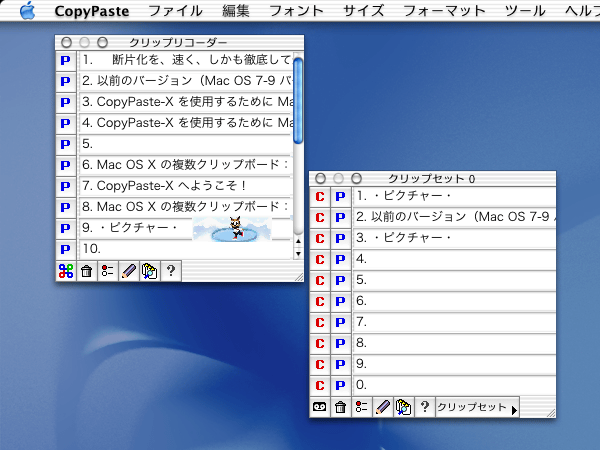Select recorder clip 1 断片化を、速く
This screenshot has height=450, width=600.
(x=186, y=60)
